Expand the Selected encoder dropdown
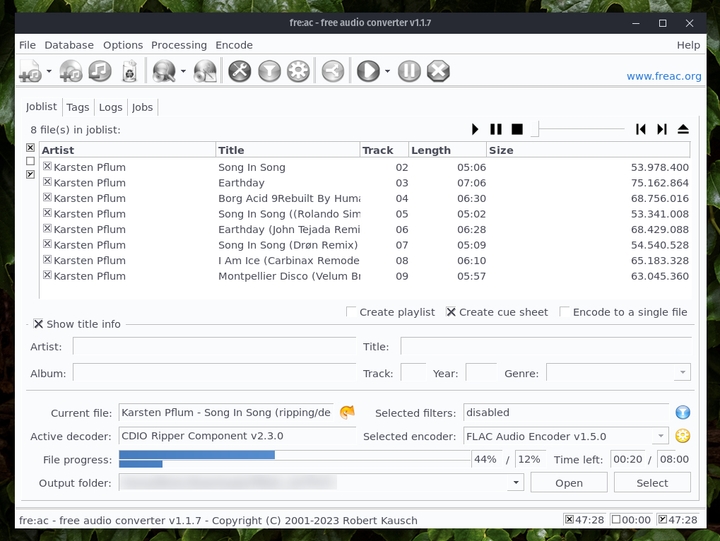The width and height of the screenshot is (720, 541). tap(660, 435)
